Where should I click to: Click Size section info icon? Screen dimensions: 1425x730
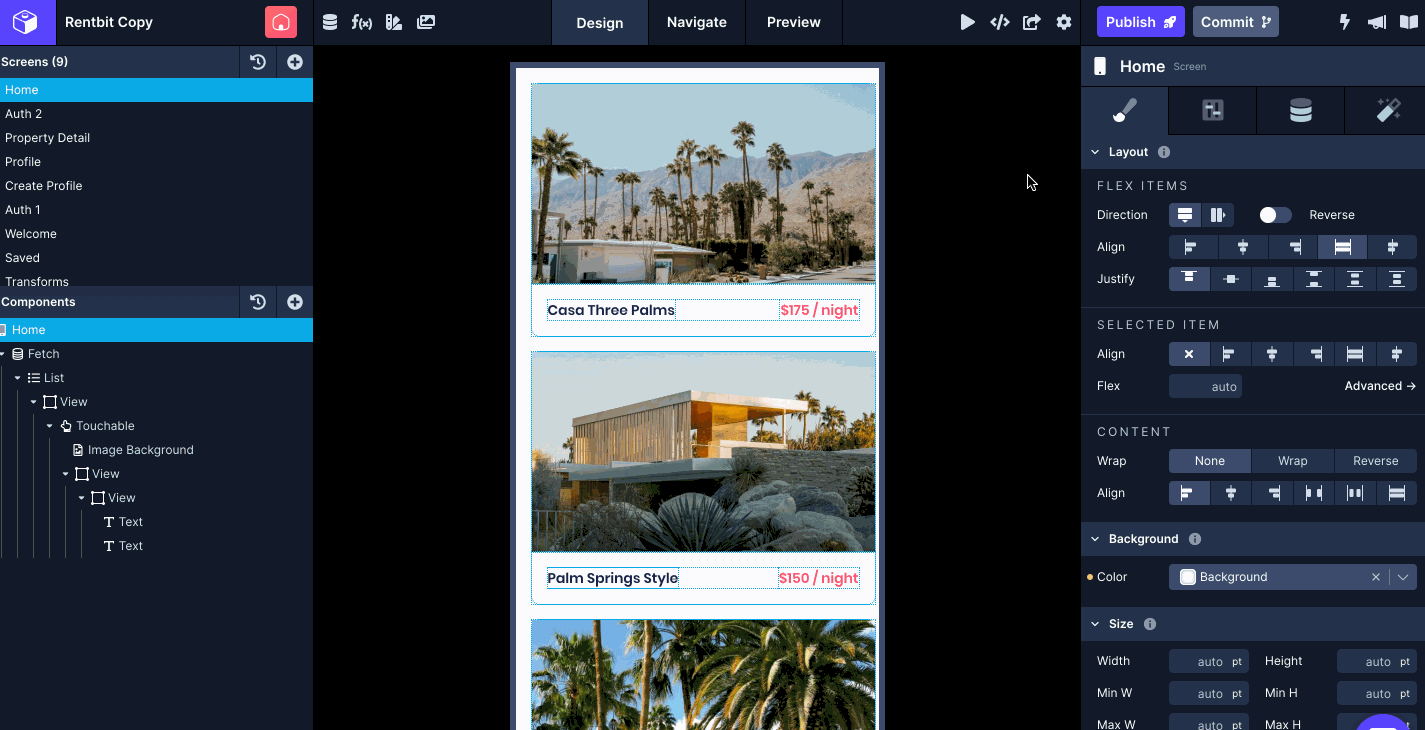pyautogui.click(x=1150, y=624)
